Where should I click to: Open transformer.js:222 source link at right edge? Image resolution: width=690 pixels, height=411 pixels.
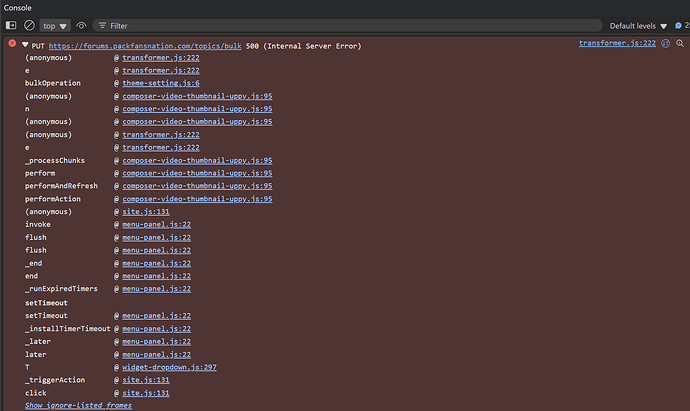pos(617,43)
